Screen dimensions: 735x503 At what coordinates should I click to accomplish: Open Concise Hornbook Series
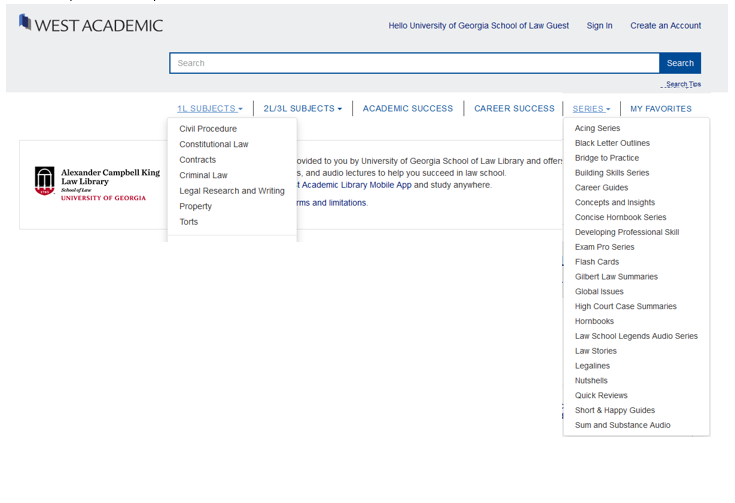[x=621, y=218]
